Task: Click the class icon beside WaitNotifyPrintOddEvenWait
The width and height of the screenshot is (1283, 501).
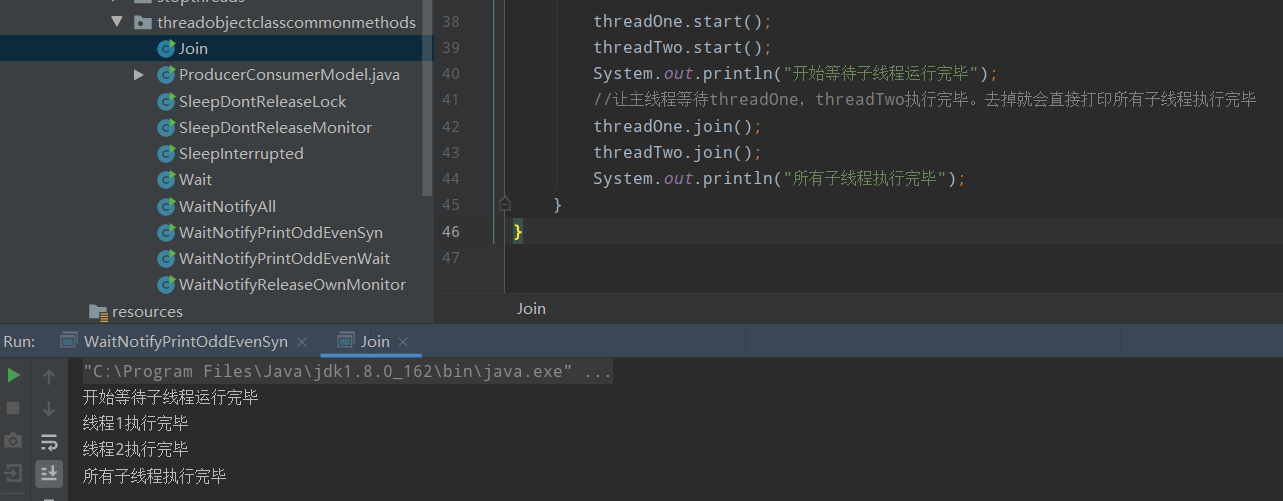Action: coord(166,258)
